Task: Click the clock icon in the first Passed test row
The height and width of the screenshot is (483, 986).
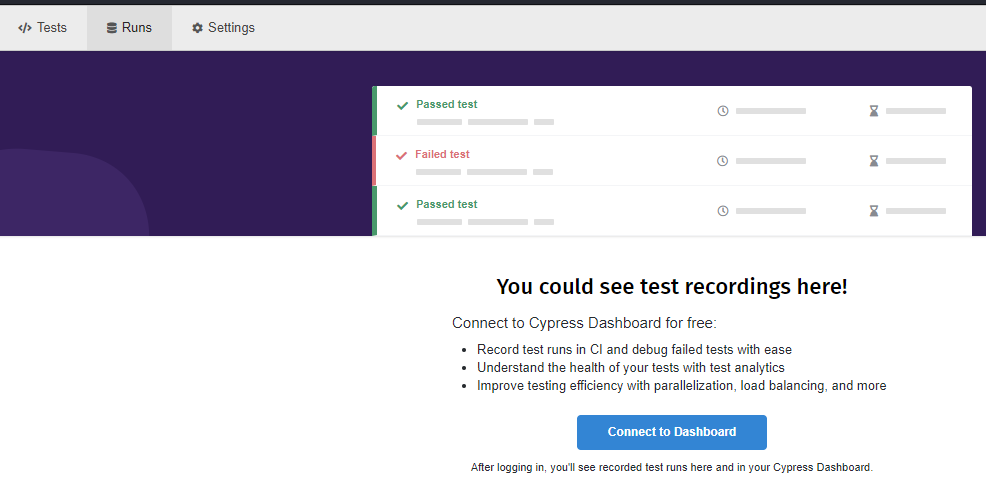Action: tap(723, 111)
